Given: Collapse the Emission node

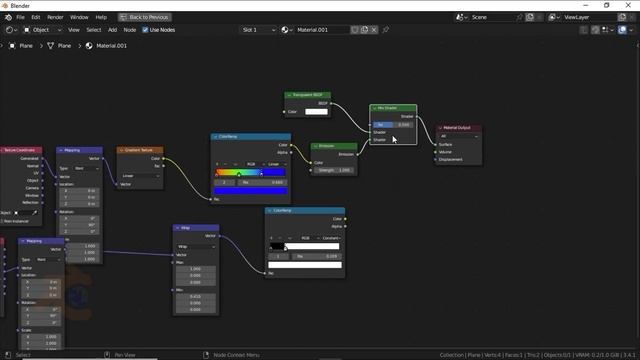Looking at the screenshot, I should point(315,146).
